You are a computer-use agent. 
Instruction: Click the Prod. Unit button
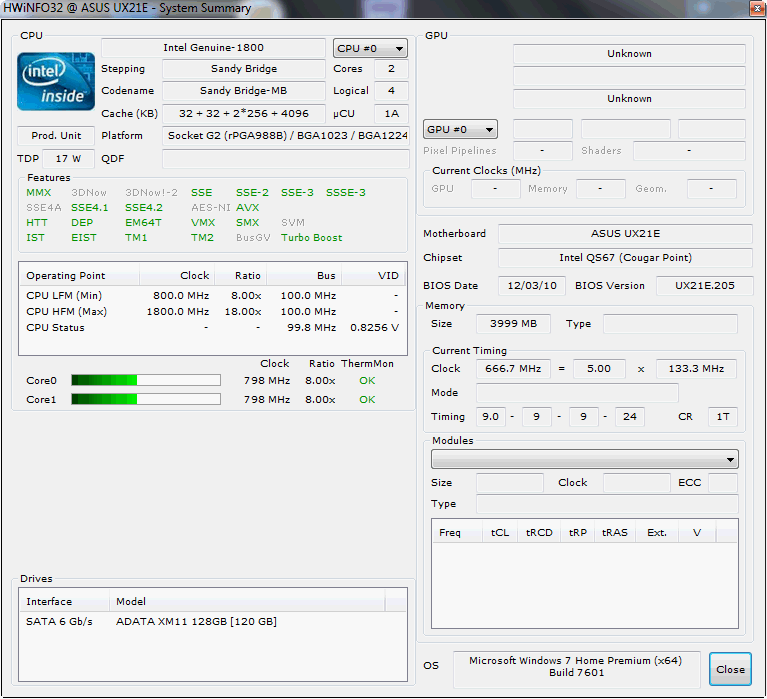56,135
